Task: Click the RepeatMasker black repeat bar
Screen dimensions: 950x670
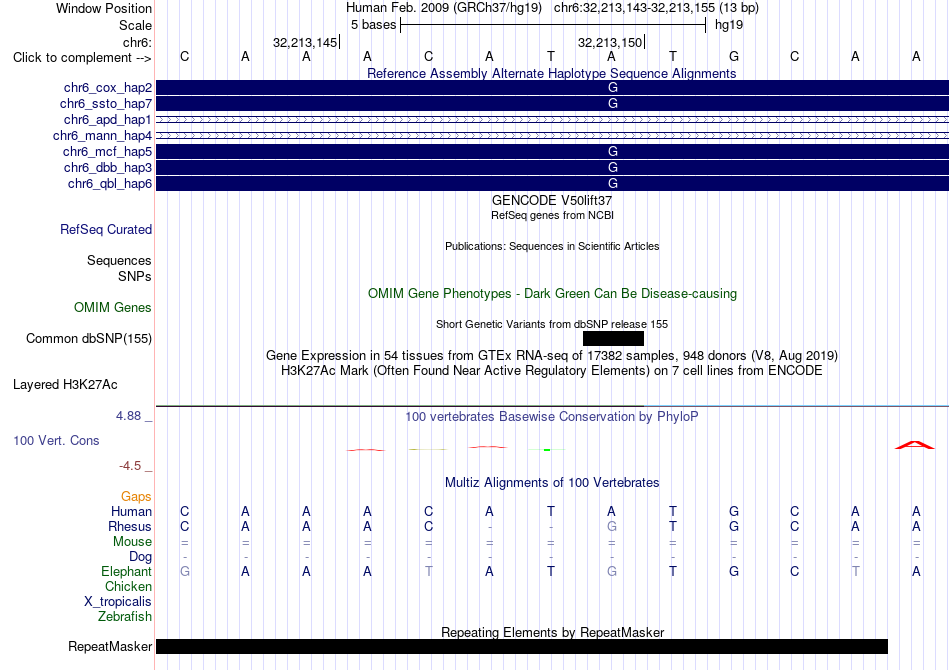Action: pyautogui.click(x=522, y=646)
